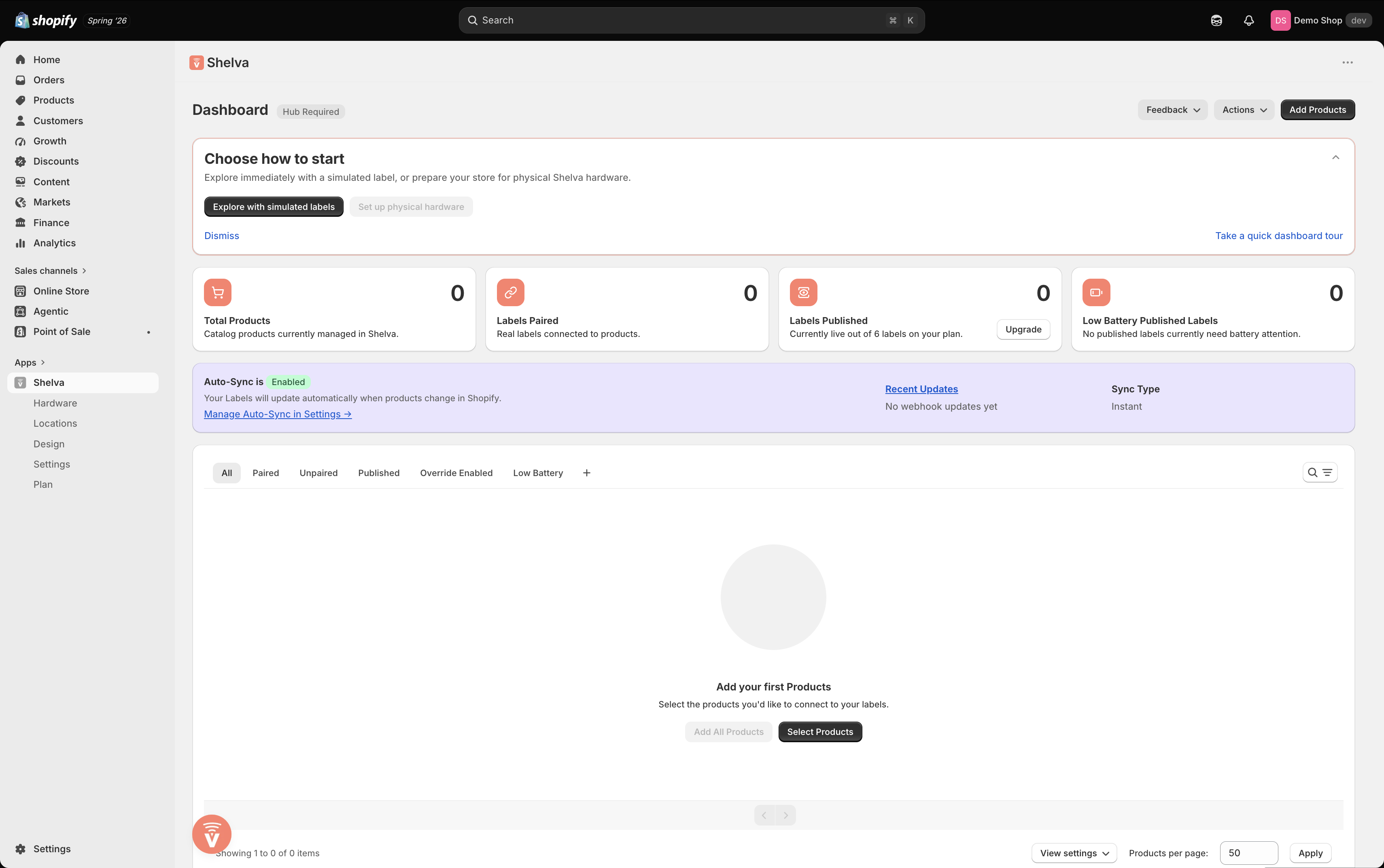Expand the Apps section

pos(30,363)
